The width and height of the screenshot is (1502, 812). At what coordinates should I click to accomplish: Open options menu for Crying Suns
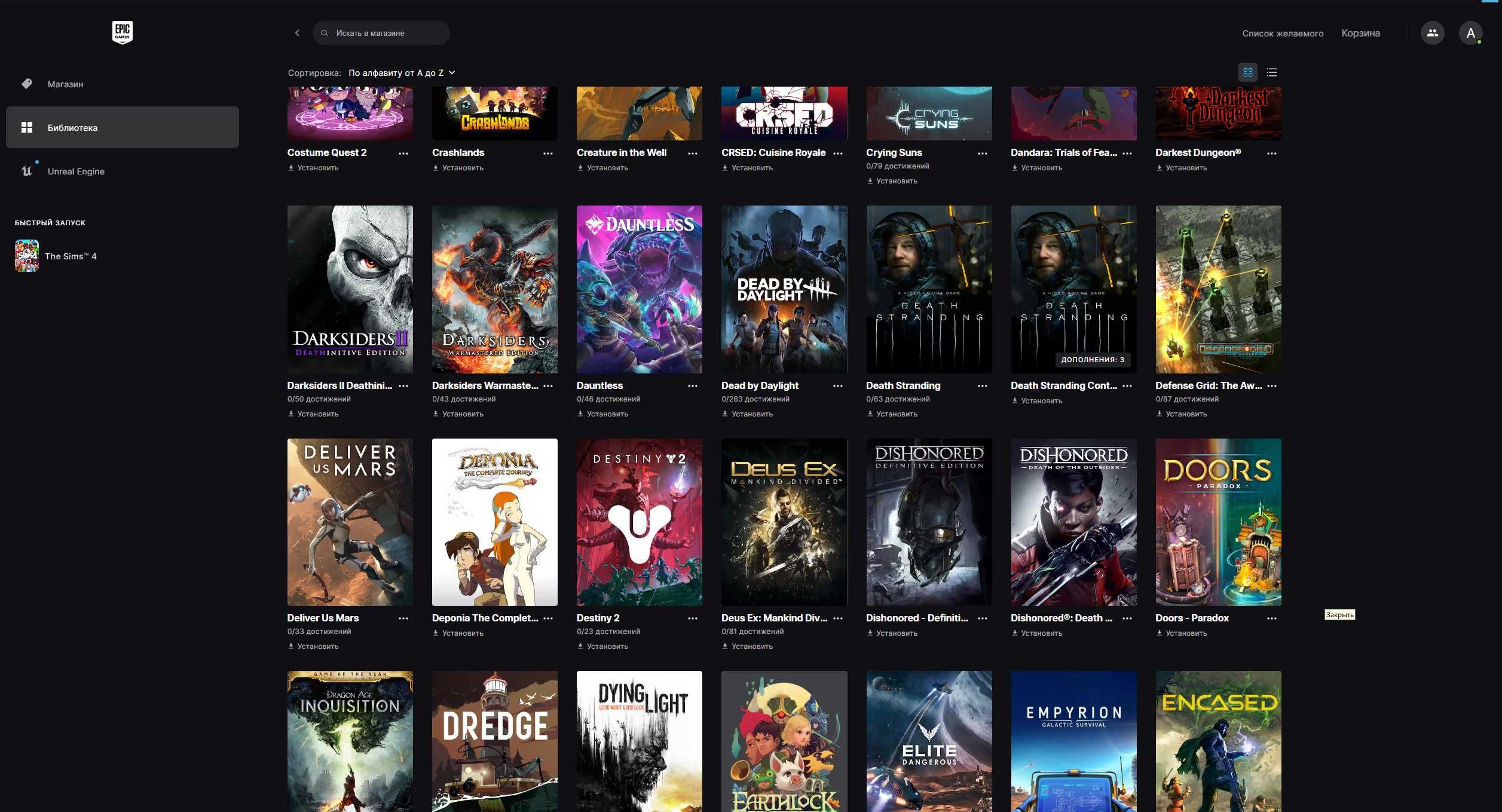tap(983, 154)
